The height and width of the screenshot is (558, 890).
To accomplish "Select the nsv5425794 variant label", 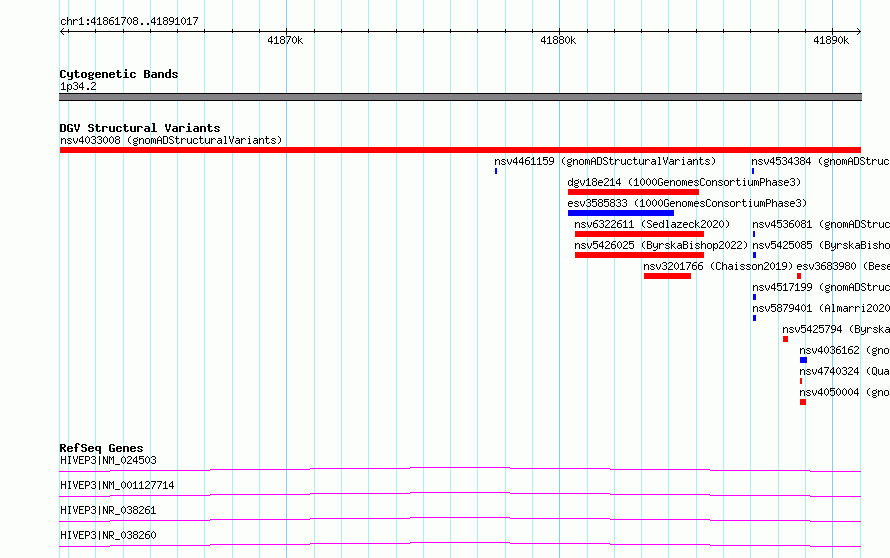I will (x=836, y=329).
